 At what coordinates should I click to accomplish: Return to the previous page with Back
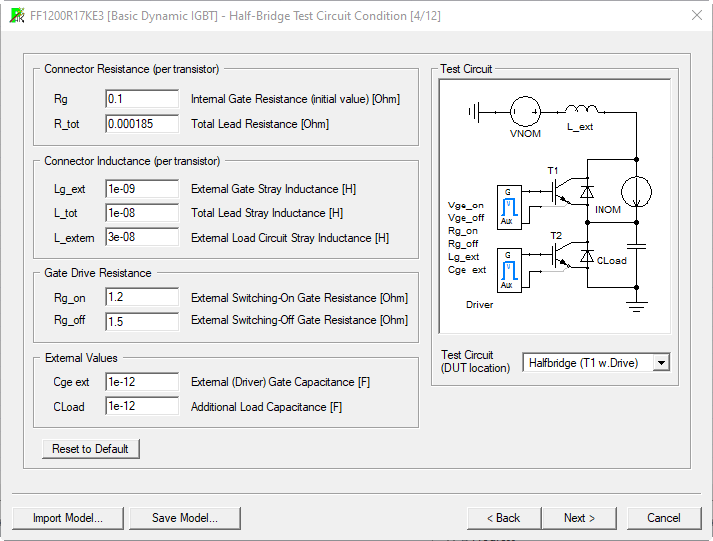click(503, 518)
